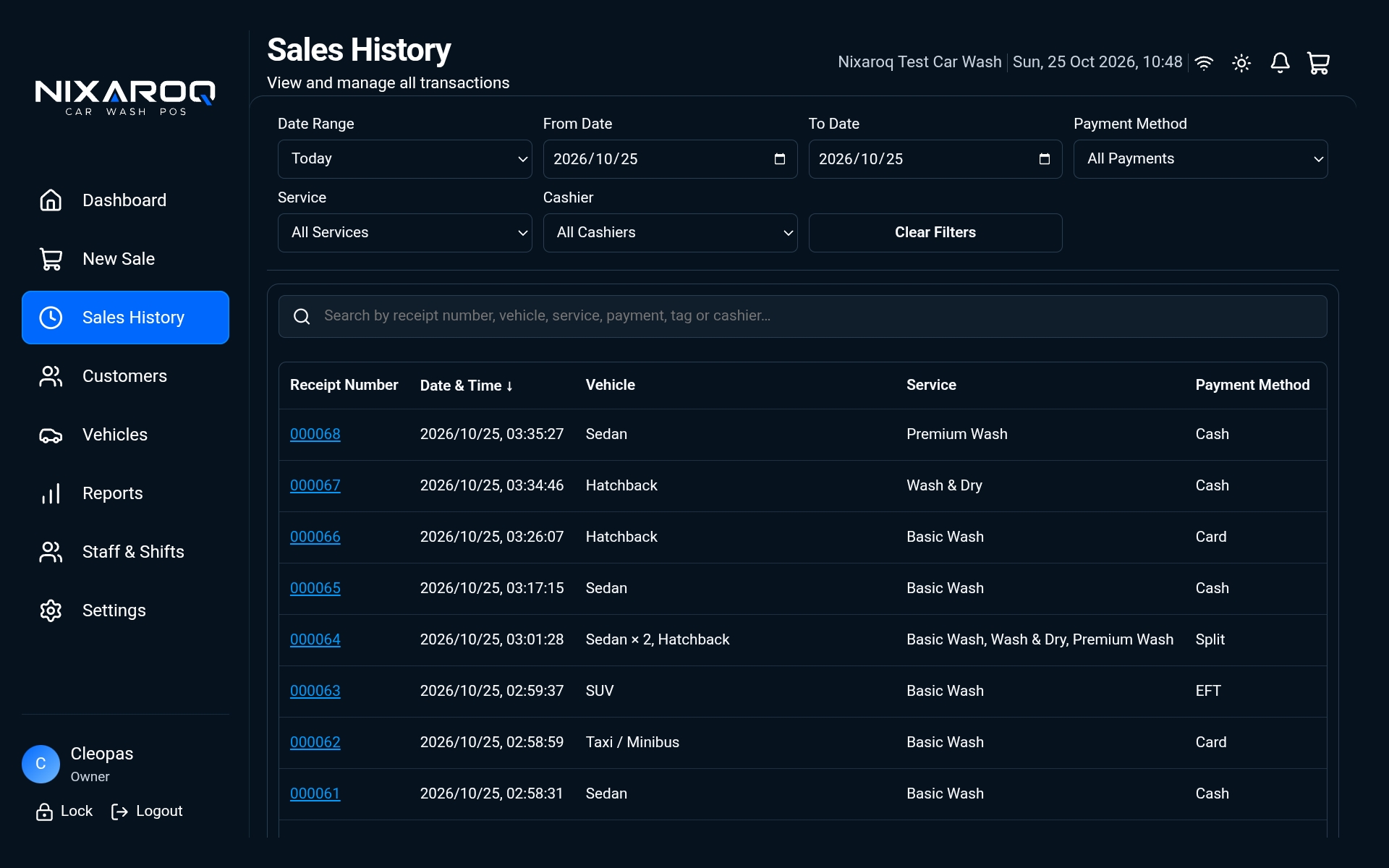Click the Cleopas user avatar

[41, 764]
